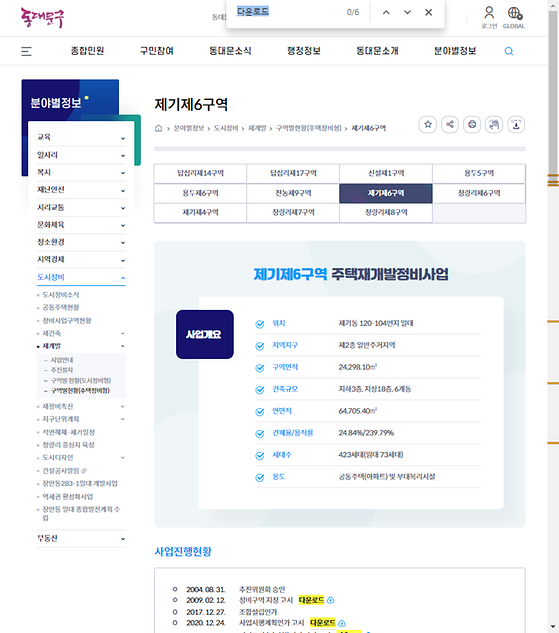This screenshot has width=559, height=633.
Task: Open 동대문소개 menu
Action: tap(377, 51)
